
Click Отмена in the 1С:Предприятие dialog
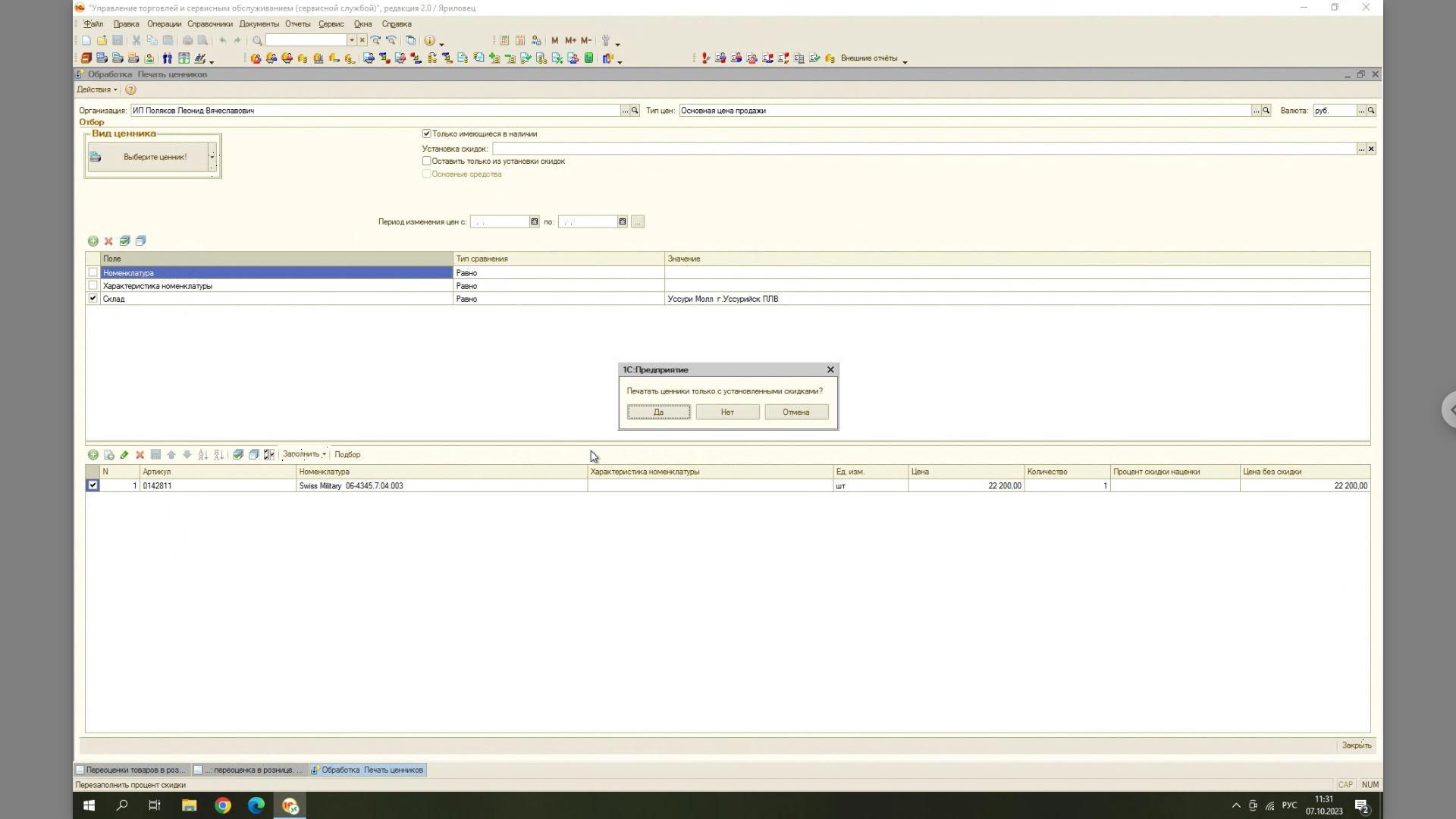pos(795,413)
